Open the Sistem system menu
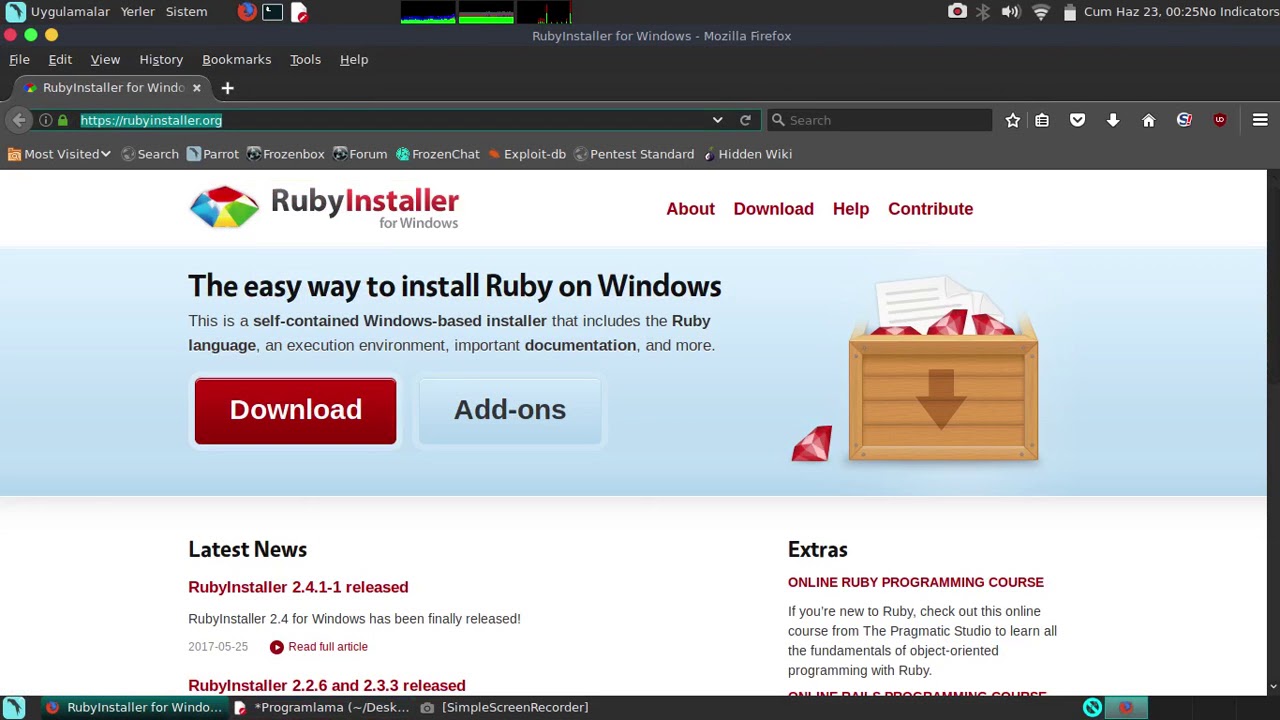1280x720 pixels. (186, 12)
